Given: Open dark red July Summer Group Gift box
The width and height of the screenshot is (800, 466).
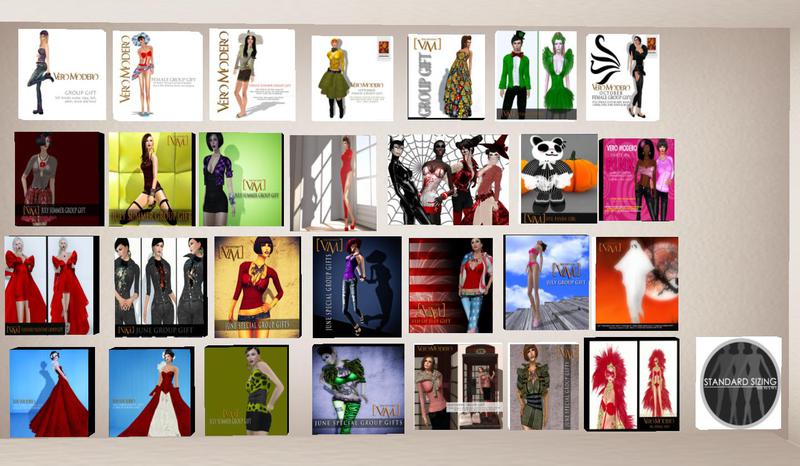Looking at the screenshot, I should [59, 179].
